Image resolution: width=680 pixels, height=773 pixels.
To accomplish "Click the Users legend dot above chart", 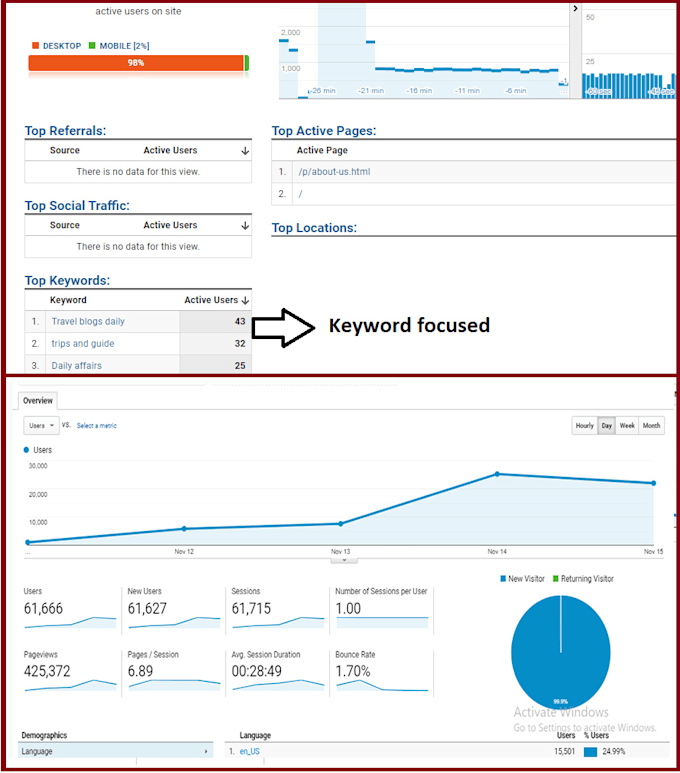I will [x=26, y=450].
